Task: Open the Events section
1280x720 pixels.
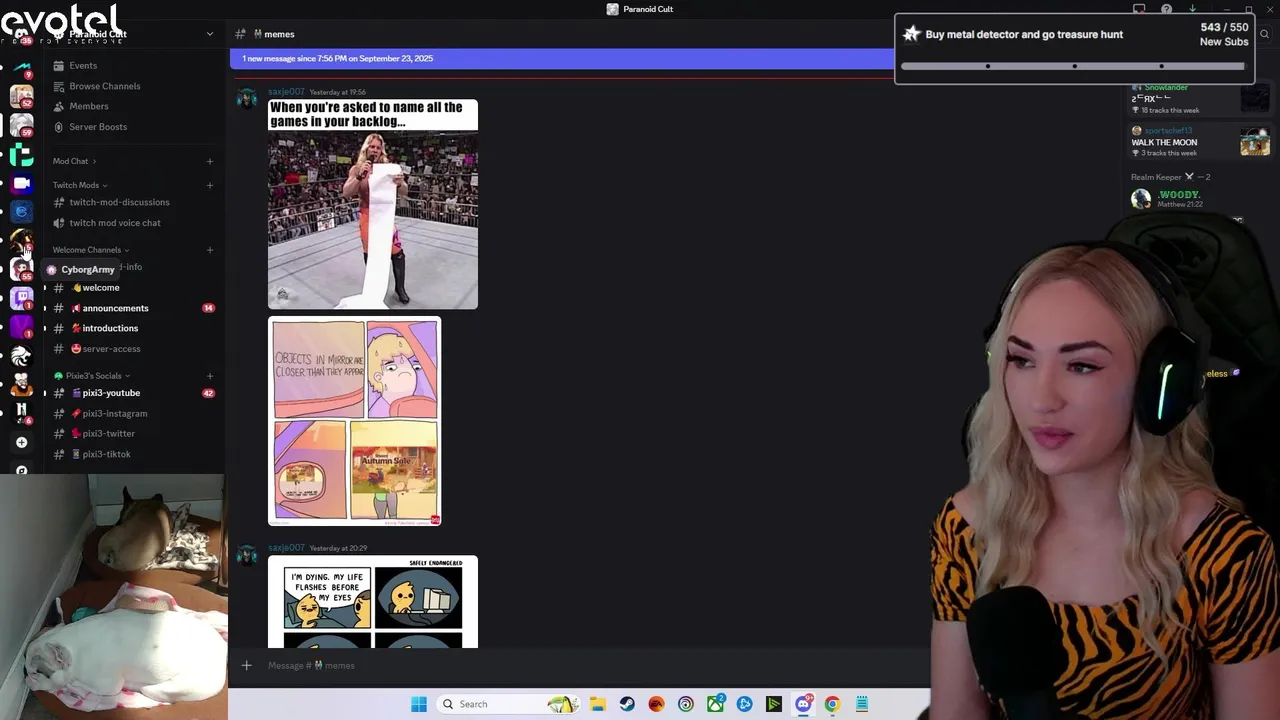Action: pos(83,66)
